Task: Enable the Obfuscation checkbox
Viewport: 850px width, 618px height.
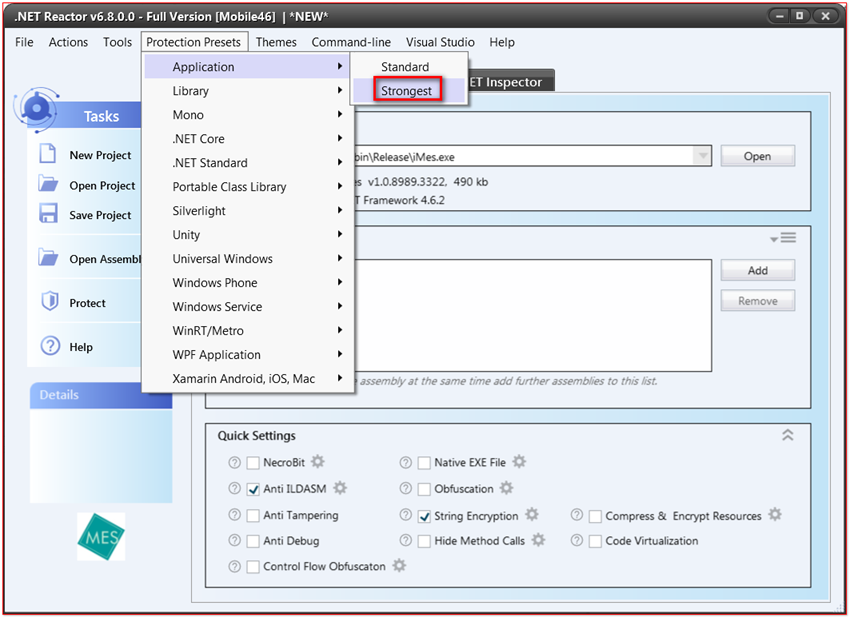Action: [424, 489]
